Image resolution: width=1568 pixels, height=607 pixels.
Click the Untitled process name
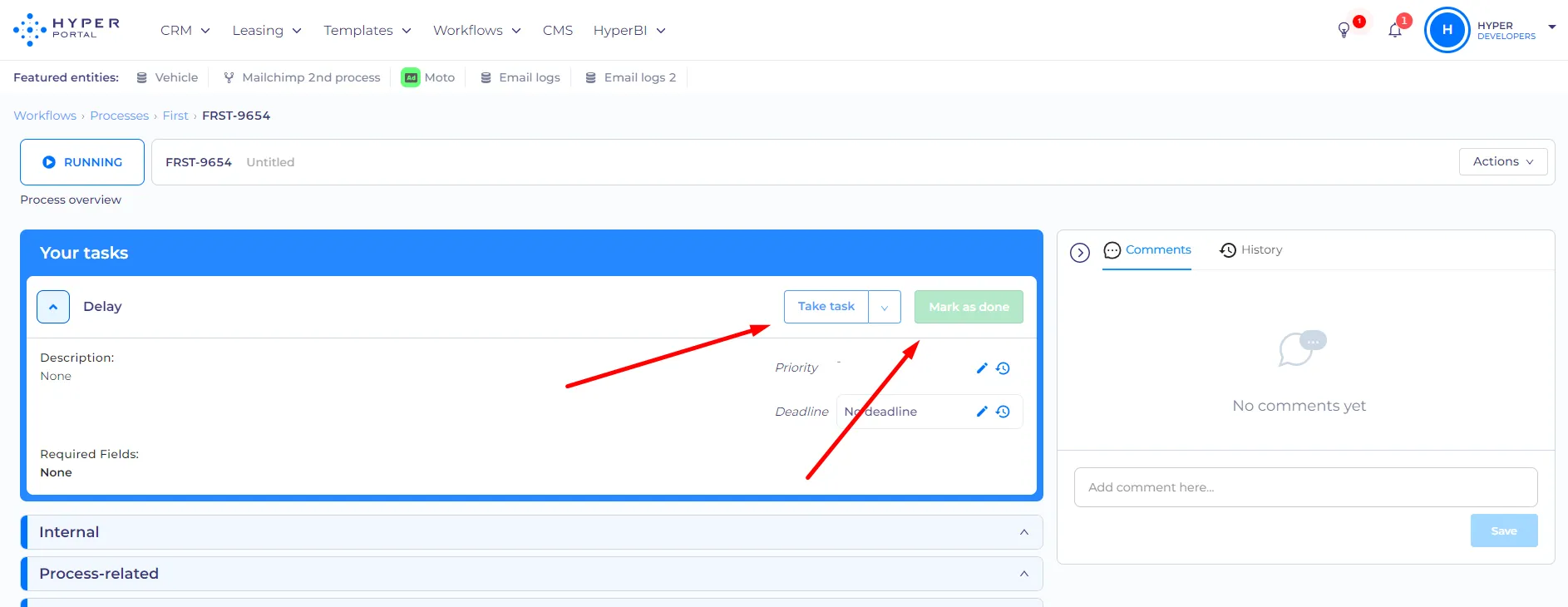pos(270,162)
